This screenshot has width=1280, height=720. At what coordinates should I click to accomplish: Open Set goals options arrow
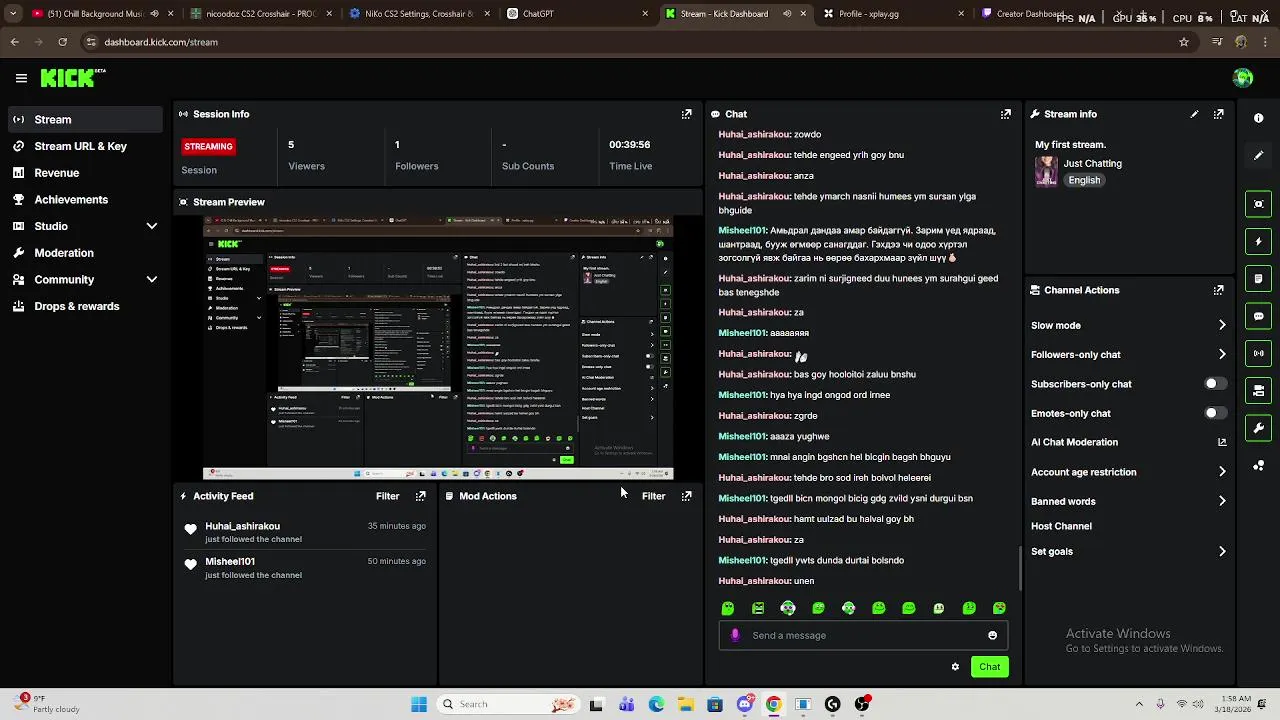pyautogui.click(x=1222, y=551)
